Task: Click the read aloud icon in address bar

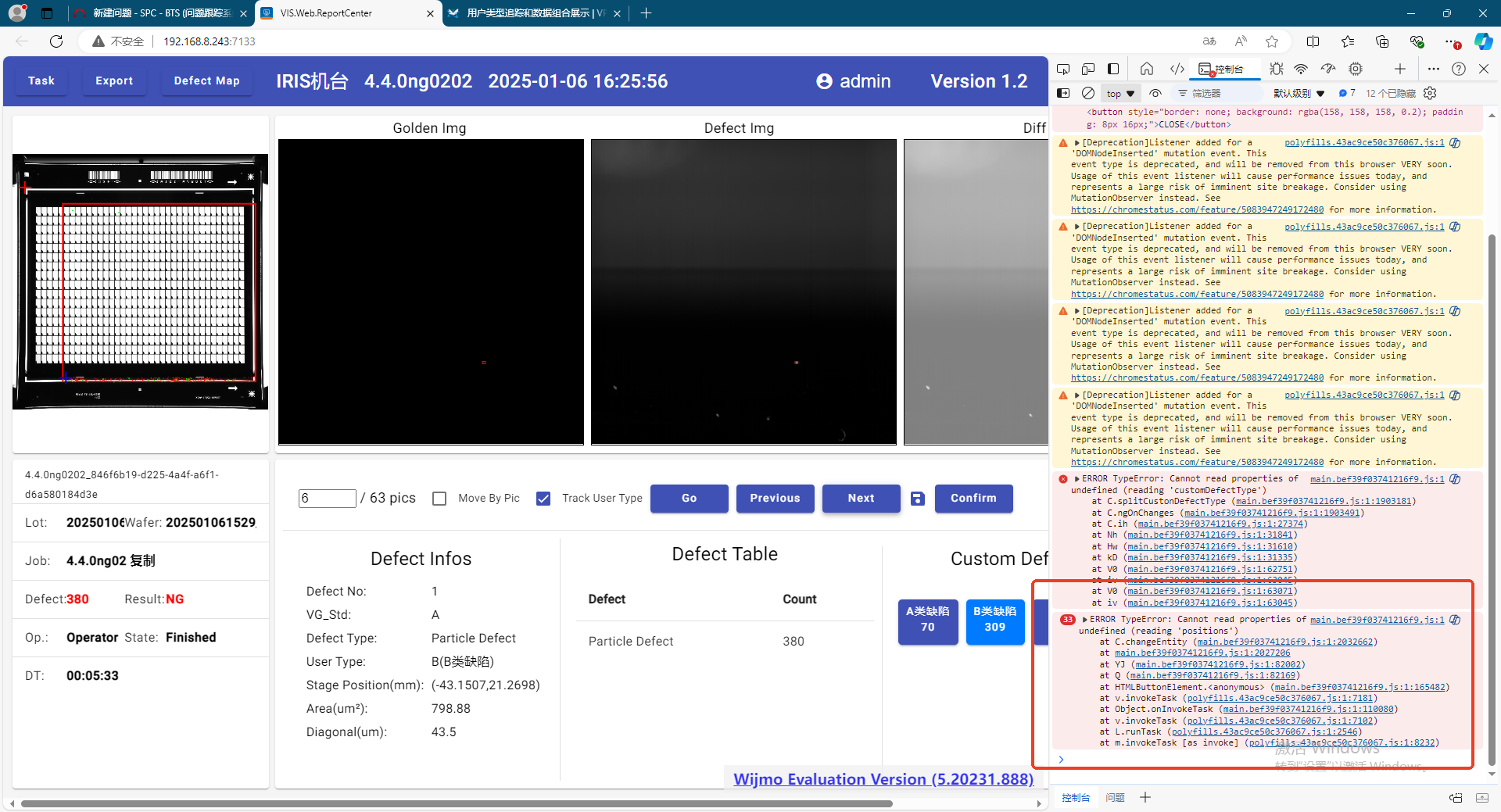Action: tap(1241, 41)
